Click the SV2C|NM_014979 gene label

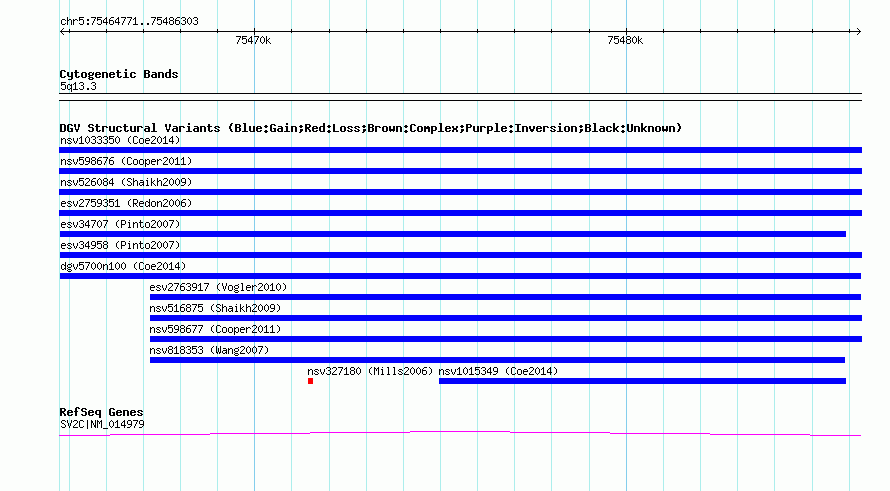[102, 424]
